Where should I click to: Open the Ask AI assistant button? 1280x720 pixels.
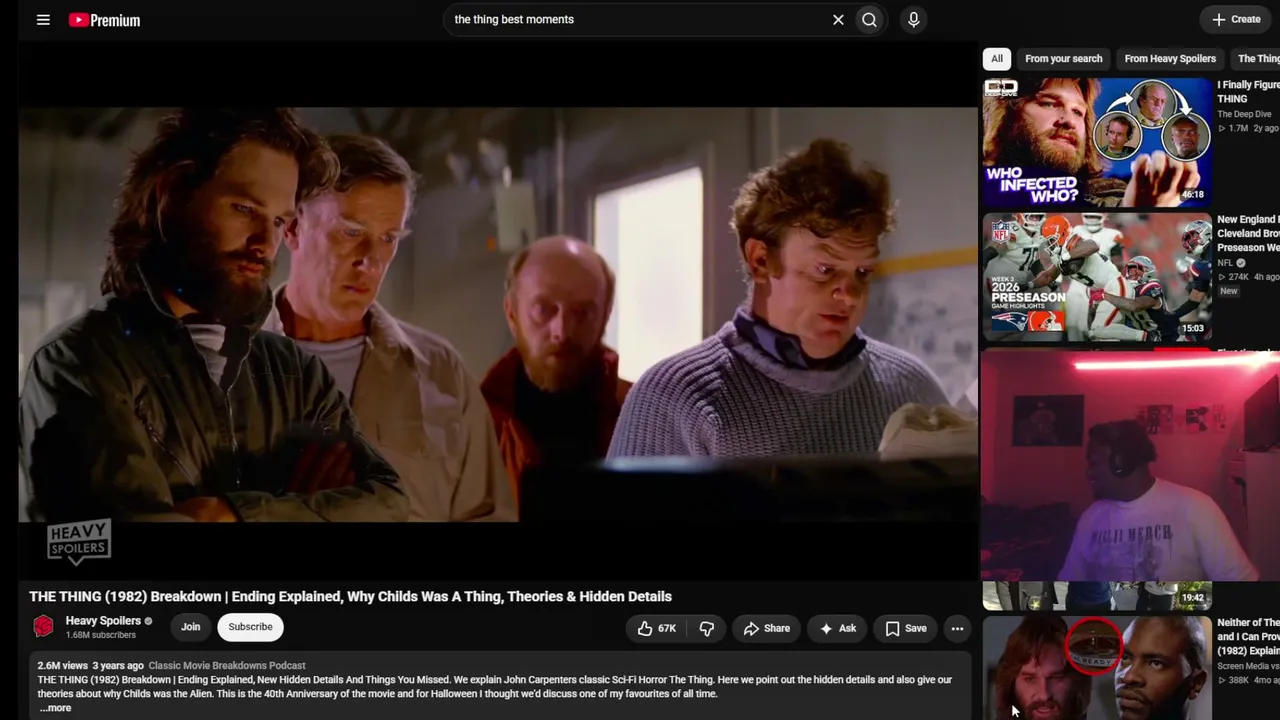click(x=837, y=628)
